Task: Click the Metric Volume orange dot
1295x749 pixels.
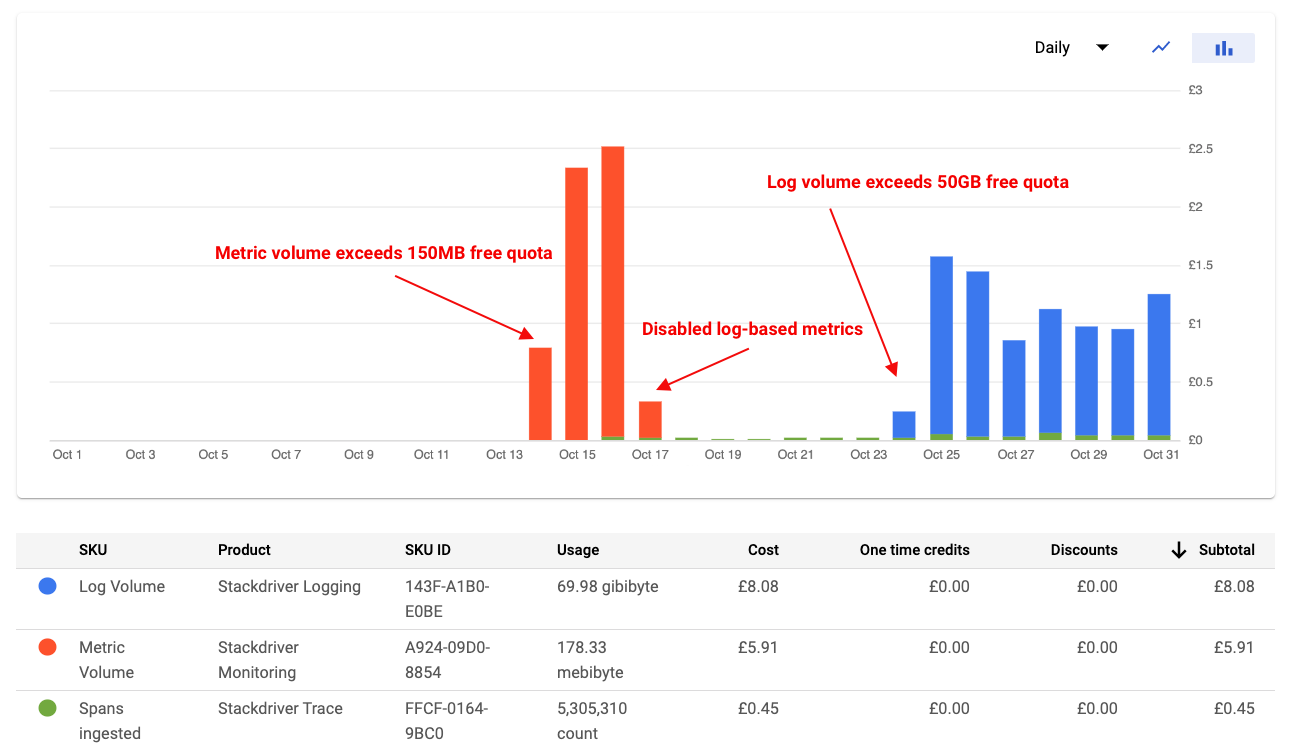Action: tap(47, 648)
